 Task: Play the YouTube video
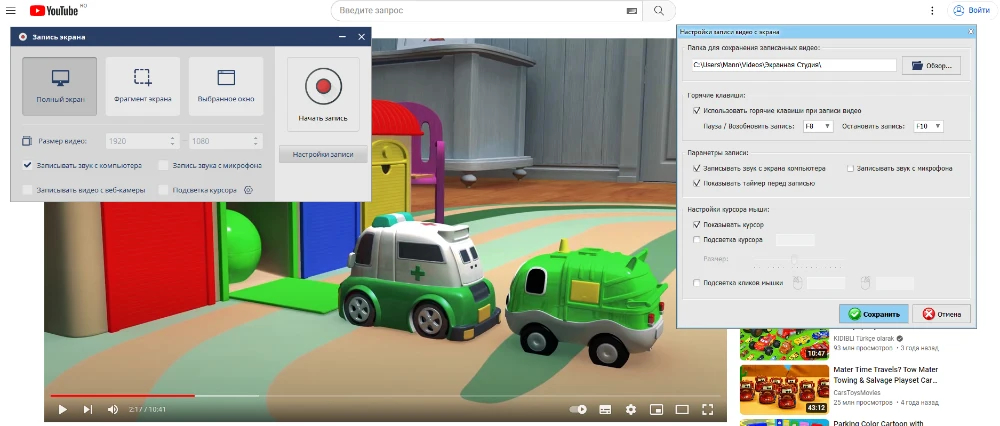[x=62, y=409]
